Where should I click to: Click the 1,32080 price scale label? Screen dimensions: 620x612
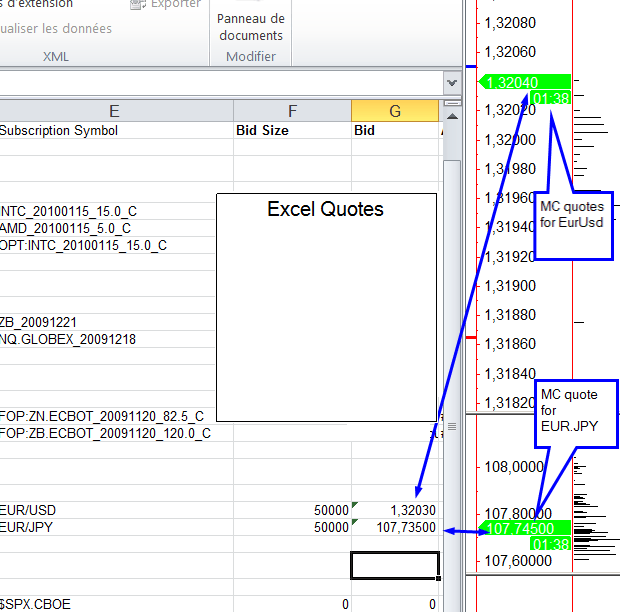click(510, 23)
